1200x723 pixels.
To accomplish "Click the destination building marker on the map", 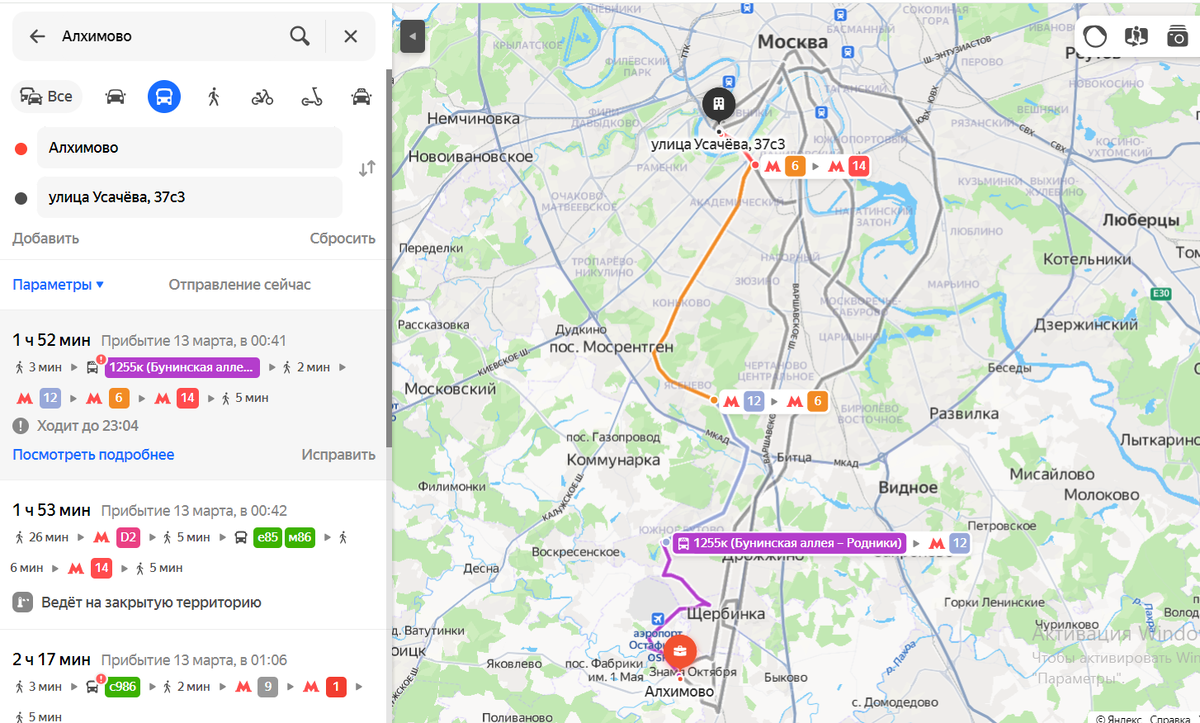I will click(719, 103).
